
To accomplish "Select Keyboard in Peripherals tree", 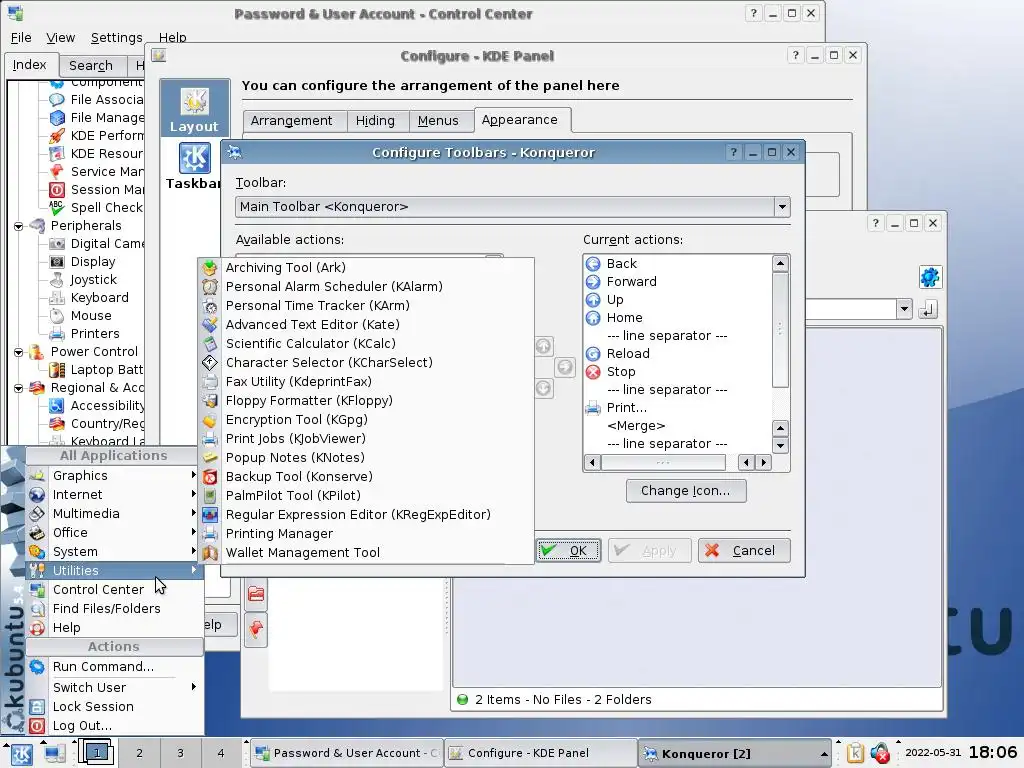I will (99, 298).
